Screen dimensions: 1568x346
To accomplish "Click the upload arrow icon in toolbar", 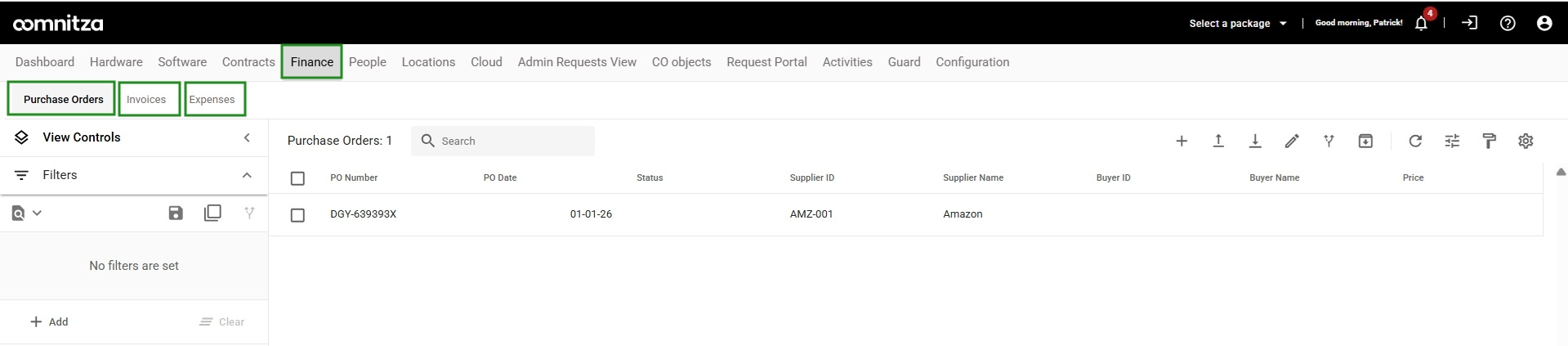I will click(x=1218, y=141).
